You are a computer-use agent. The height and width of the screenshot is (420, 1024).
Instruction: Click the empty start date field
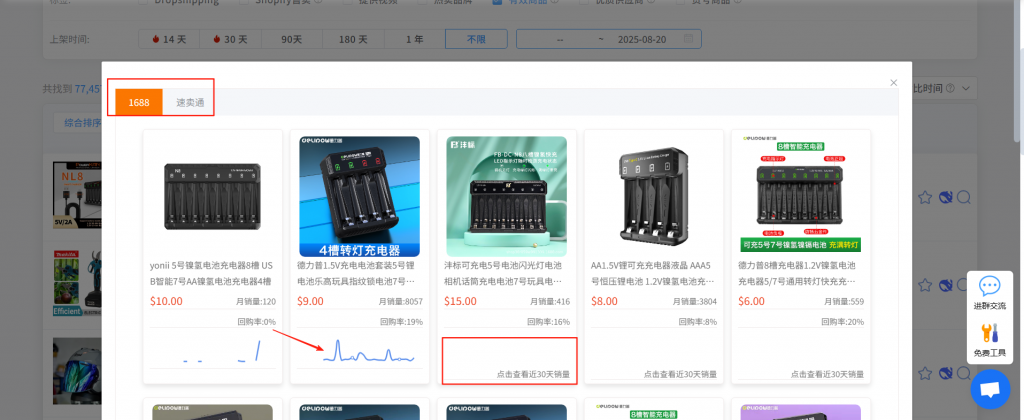point(560,39)
